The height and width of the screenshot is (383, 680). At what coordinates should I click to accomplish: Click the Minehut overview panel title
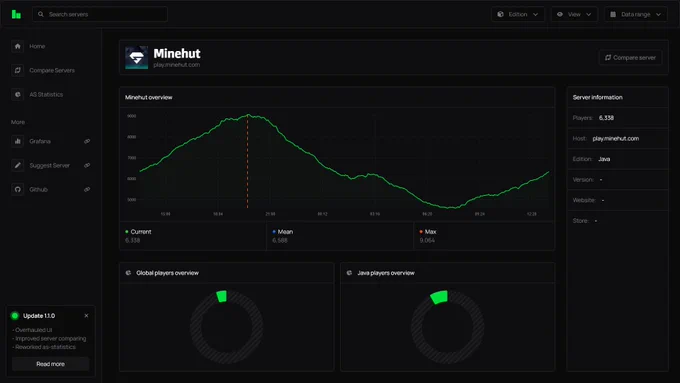click(x=149, y=97)
